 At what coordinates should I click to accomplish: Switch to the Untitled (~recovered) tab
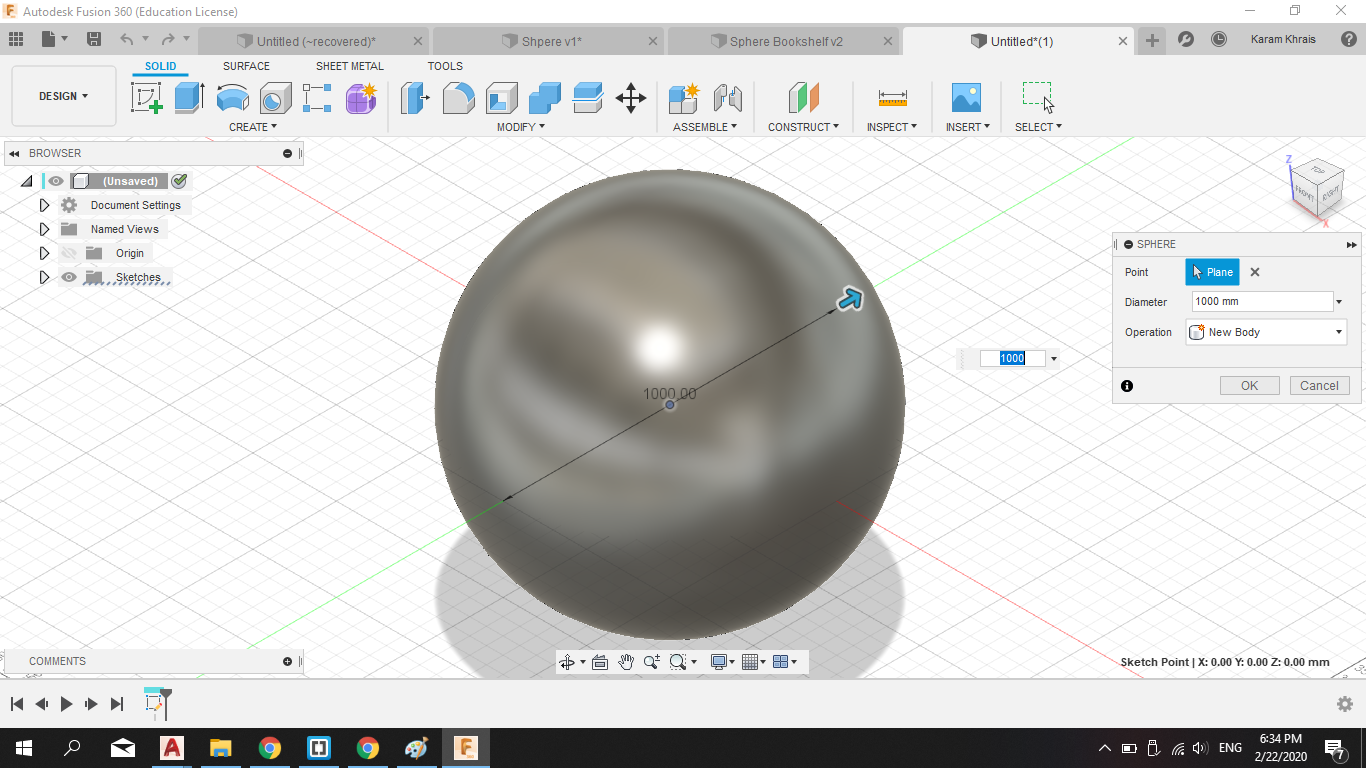tap(316, 41)
